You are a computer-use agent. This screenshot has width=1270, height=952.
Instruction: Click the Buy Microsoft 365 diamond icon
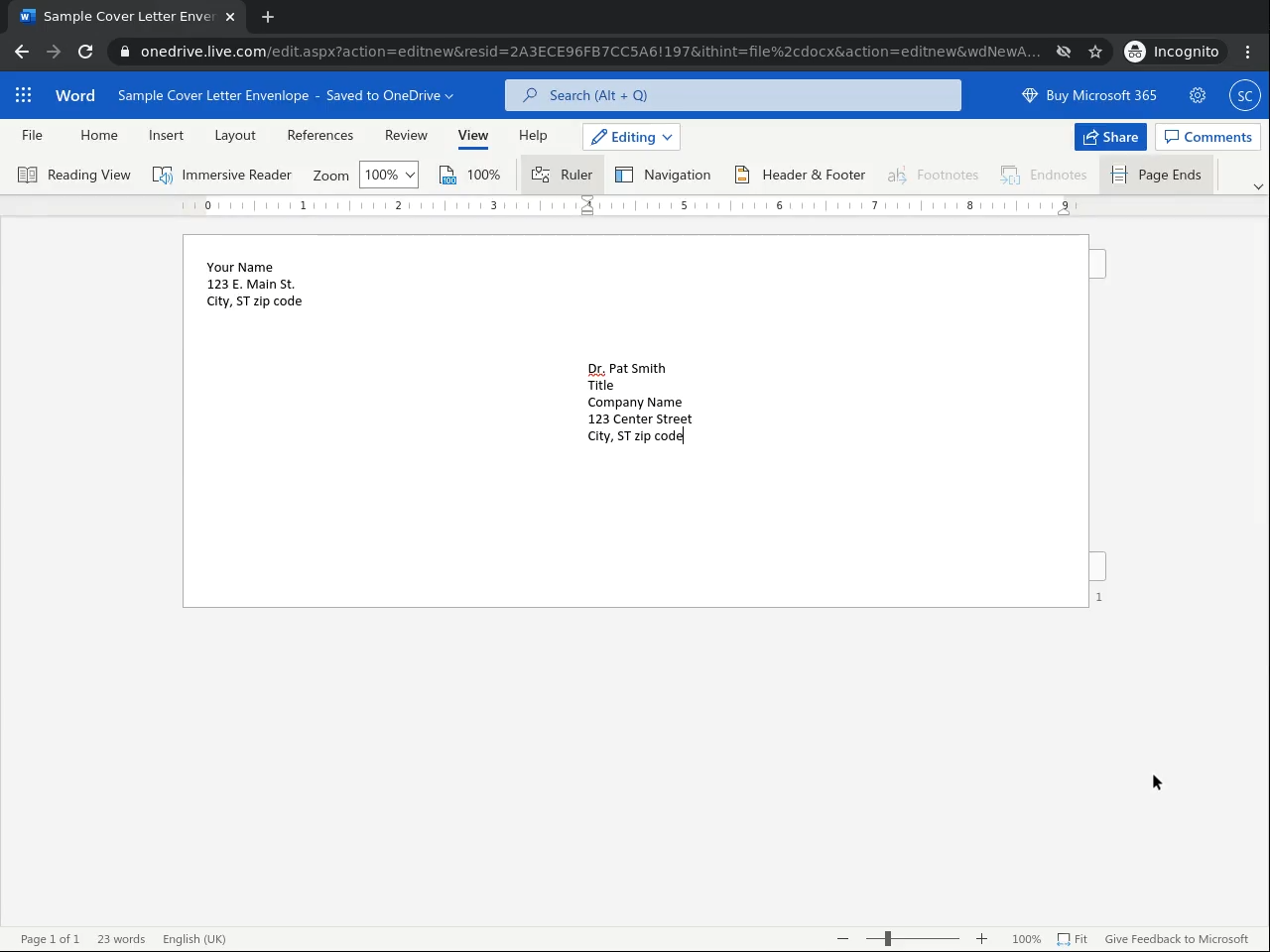click(x=1030, y=95)
